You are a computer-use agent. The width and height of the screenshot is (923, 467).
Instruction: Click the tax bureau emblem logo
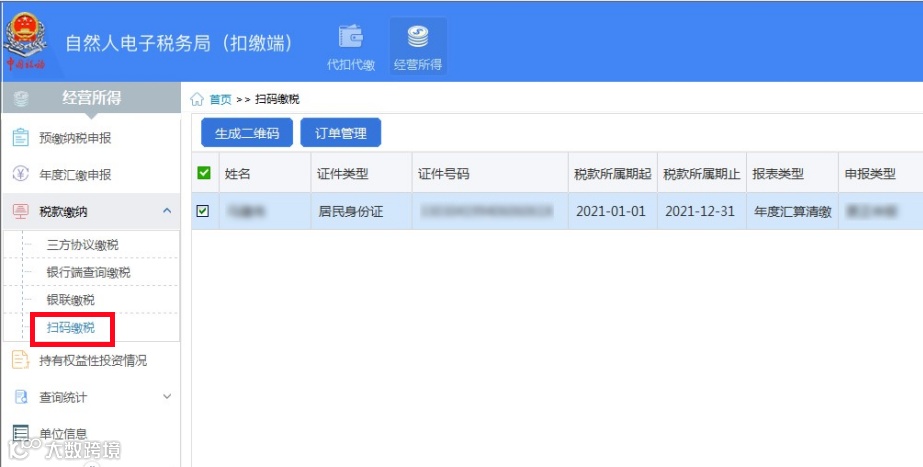click(25, 41)
